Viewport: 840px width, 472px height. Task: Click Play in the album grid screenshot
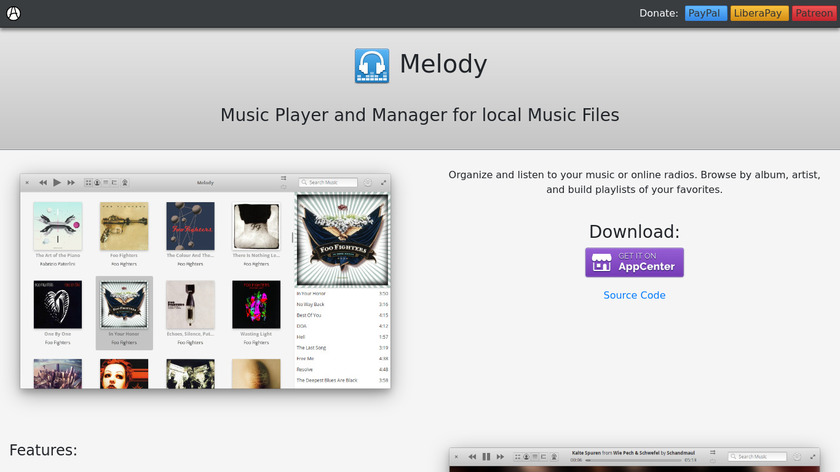(57, 183)
